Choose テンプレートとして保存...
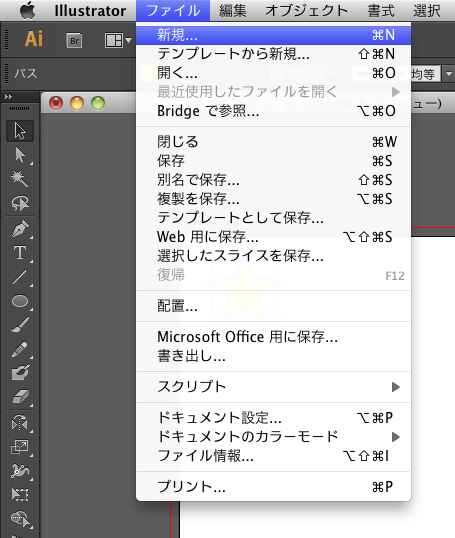Viewport: 455px width, 538px height. click(x=274, y=217)
